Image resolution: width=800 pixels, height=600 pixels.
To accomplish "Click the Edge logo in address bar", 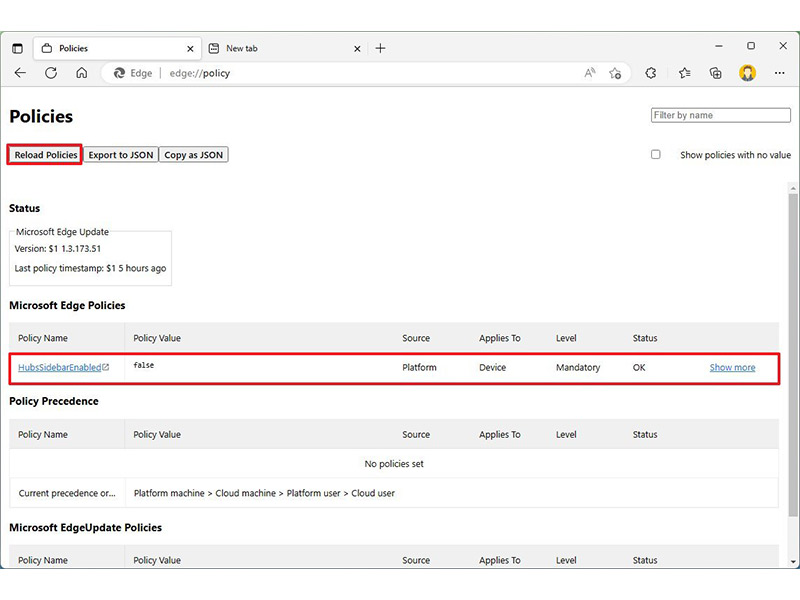I will 119,73.
